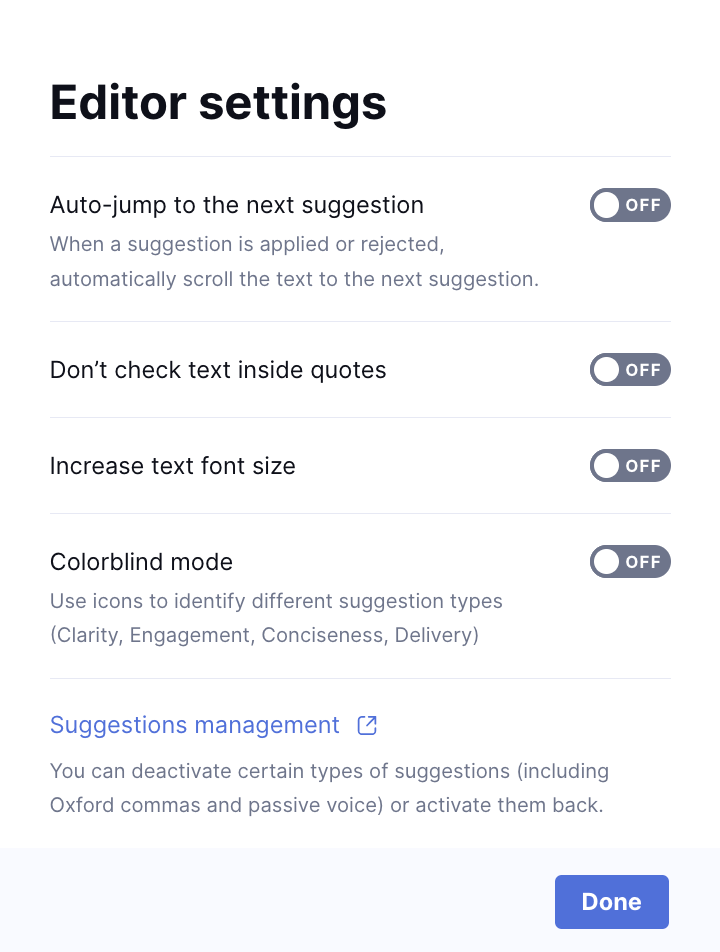Select the Editor settings heading
720x952 pixels.
click(218, 102)
